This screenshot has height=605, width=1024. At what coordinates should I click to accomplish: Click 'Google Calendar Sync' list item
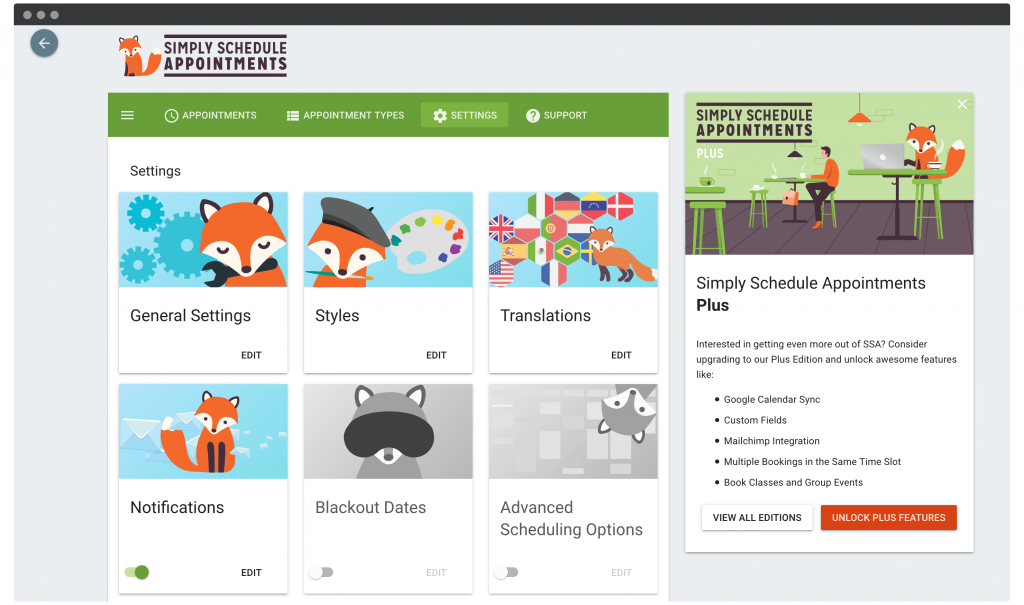(x=772, y=399)
